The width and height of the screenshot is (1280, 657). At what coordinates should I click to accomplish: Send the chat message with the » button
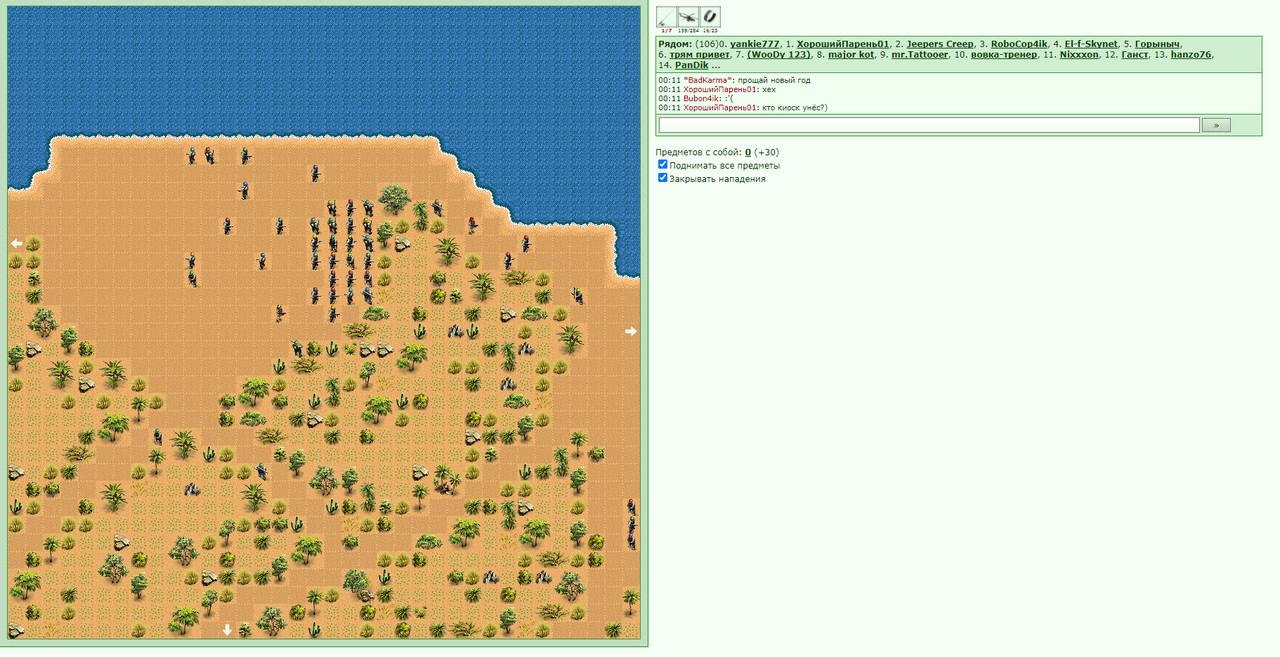pyautogui.click(x=1216, y=125)
